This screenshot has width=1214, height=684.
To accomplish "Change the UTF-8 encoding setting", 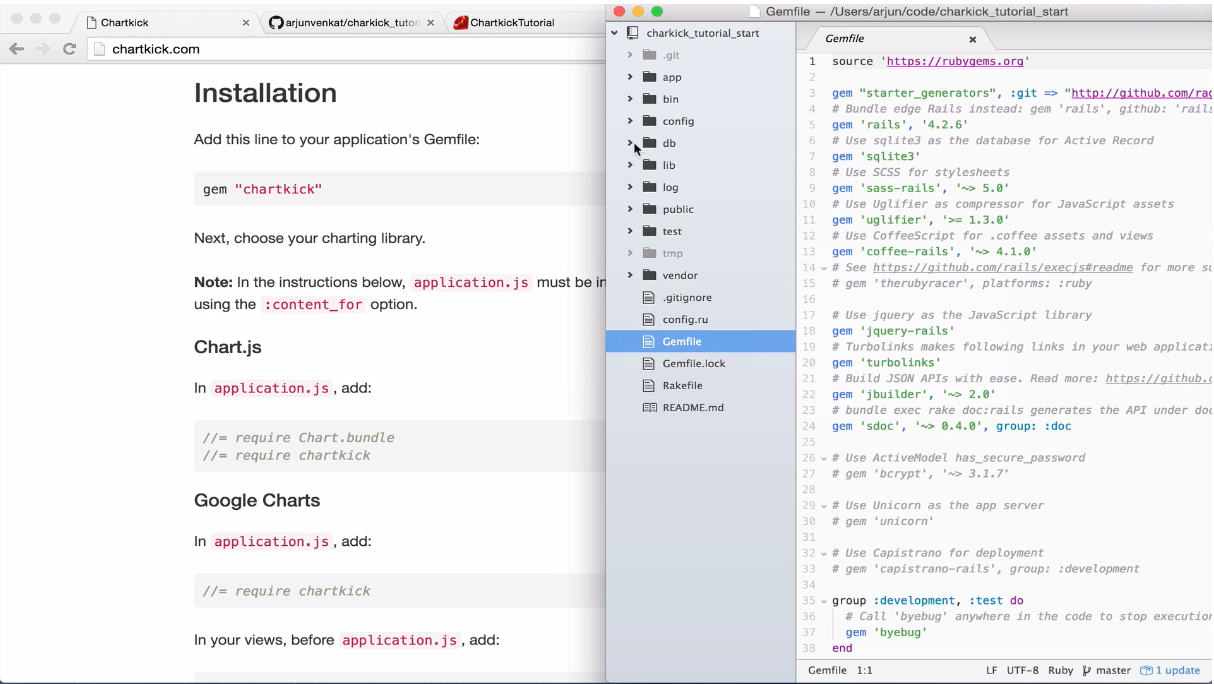I will pos(1022,670).
